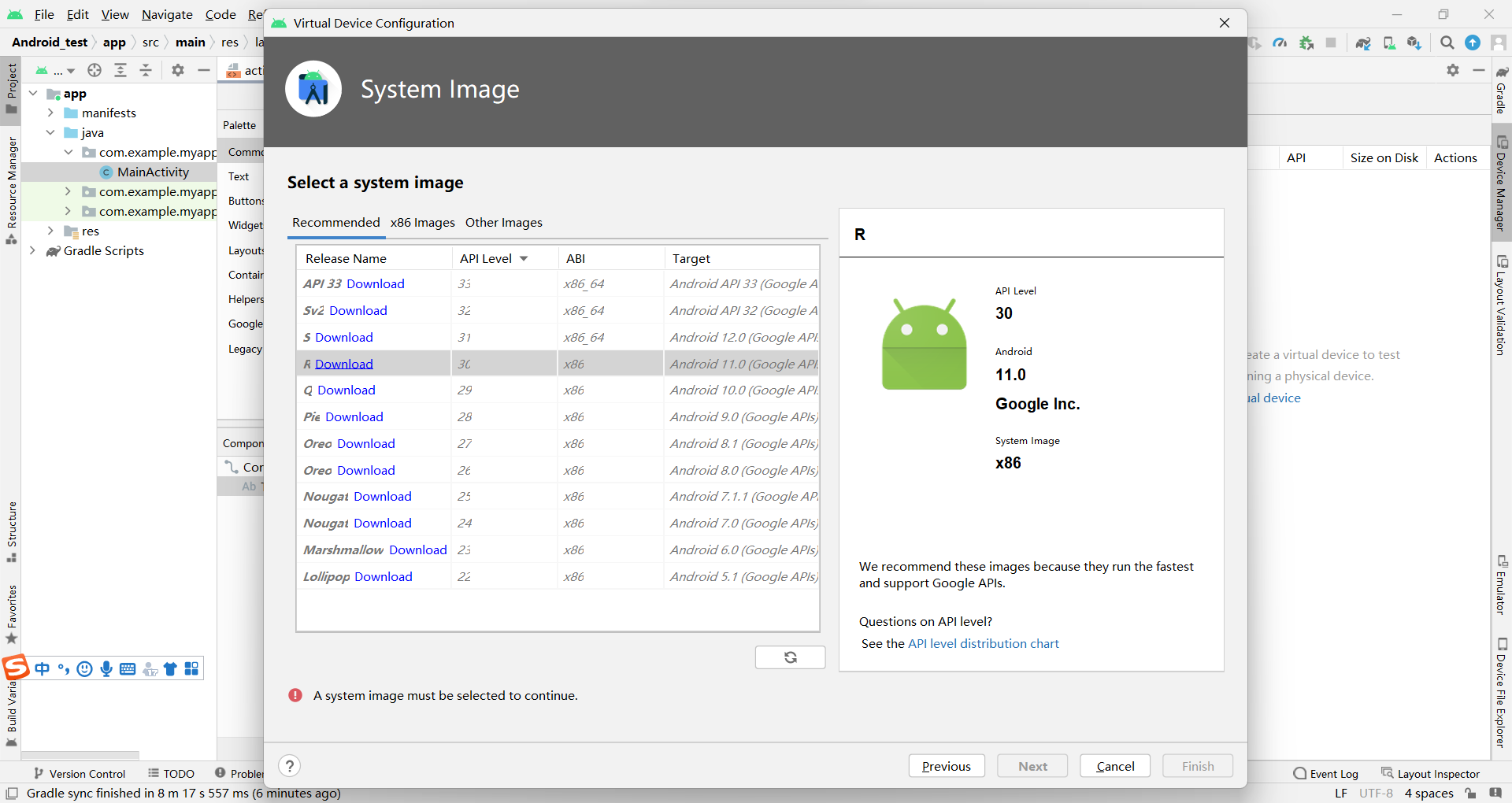Open Project tool window settings gear
1512x803 pixels.
pyautogui.click(x=178, y=70)
